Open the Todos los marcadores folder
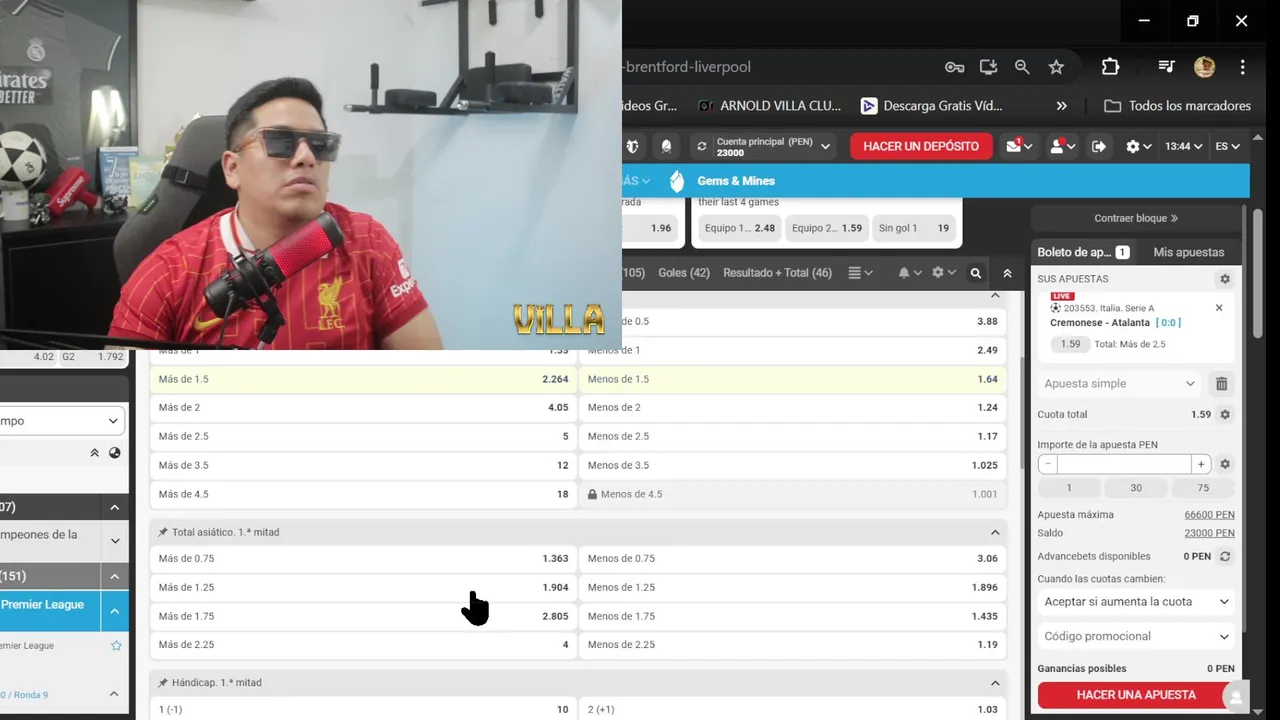The image size is (1280, 720). [x=1177, y=106]
